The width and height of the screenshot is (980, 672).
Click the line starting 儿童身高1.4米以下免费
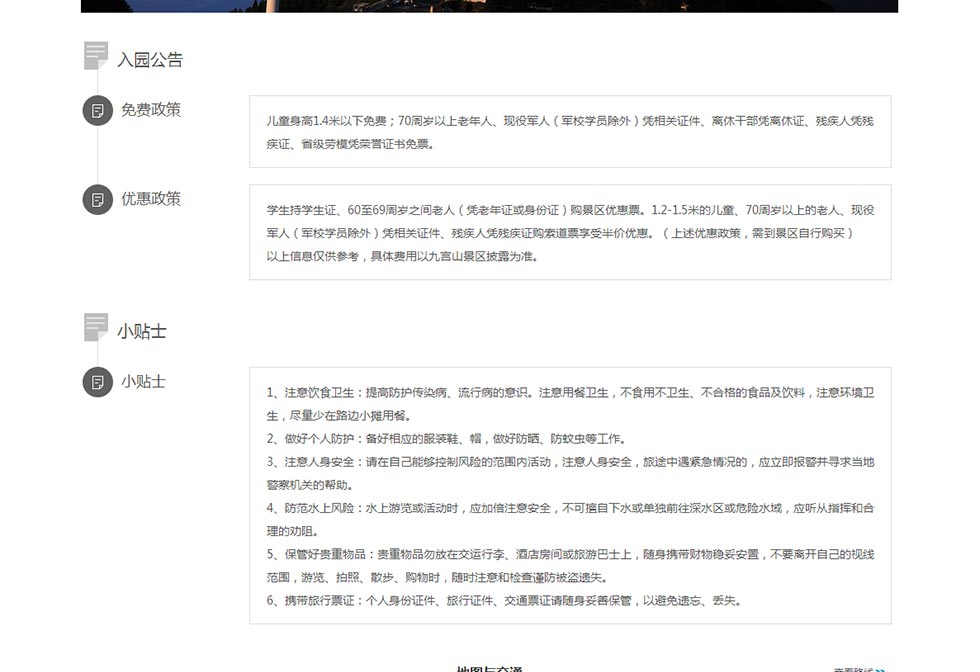point(570,121)
